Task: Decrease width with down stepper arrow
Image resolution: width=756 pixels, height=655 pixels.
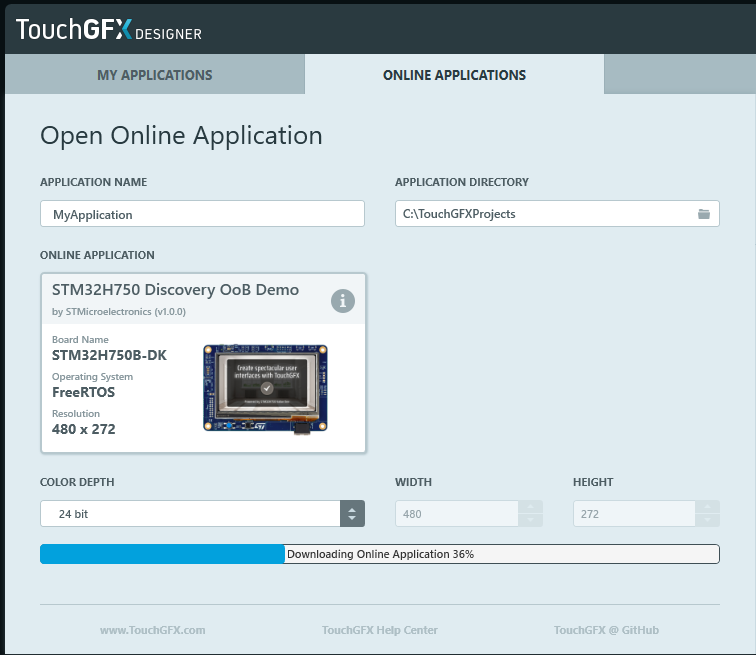Action: [x=530, y=520]
